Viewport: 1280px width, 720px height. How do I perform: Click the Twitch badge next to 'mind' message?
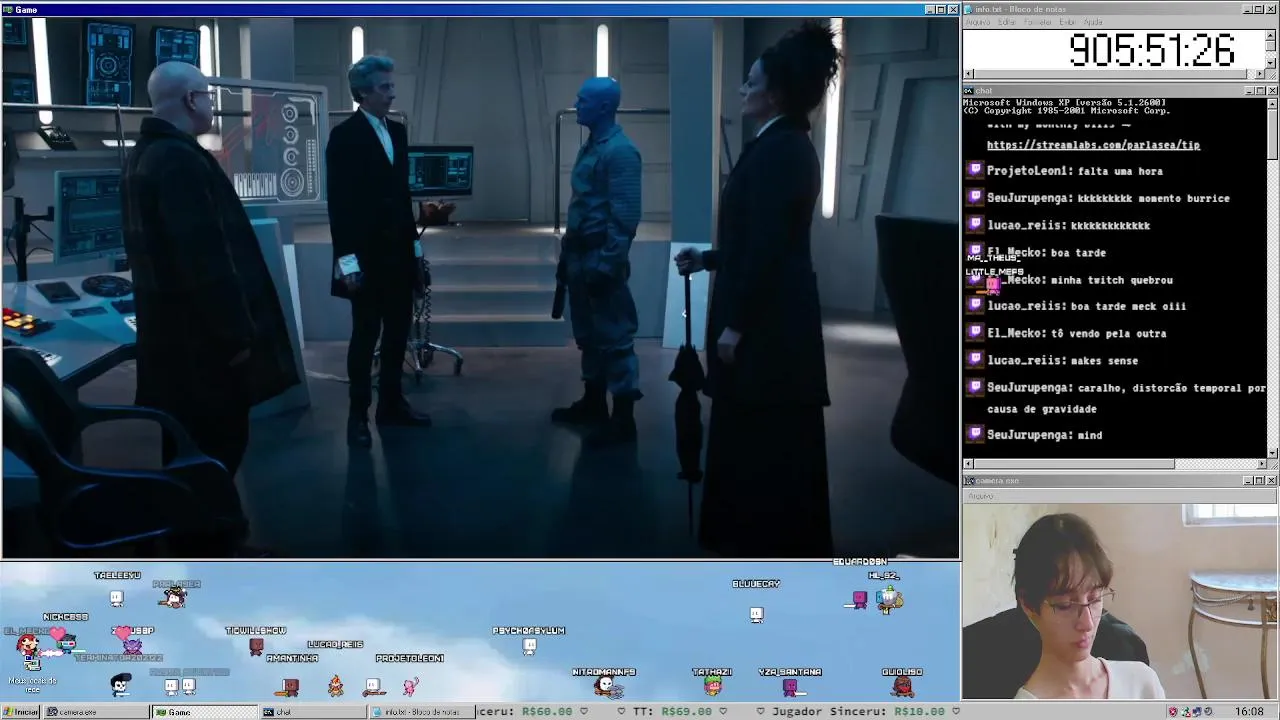(975, 435)
